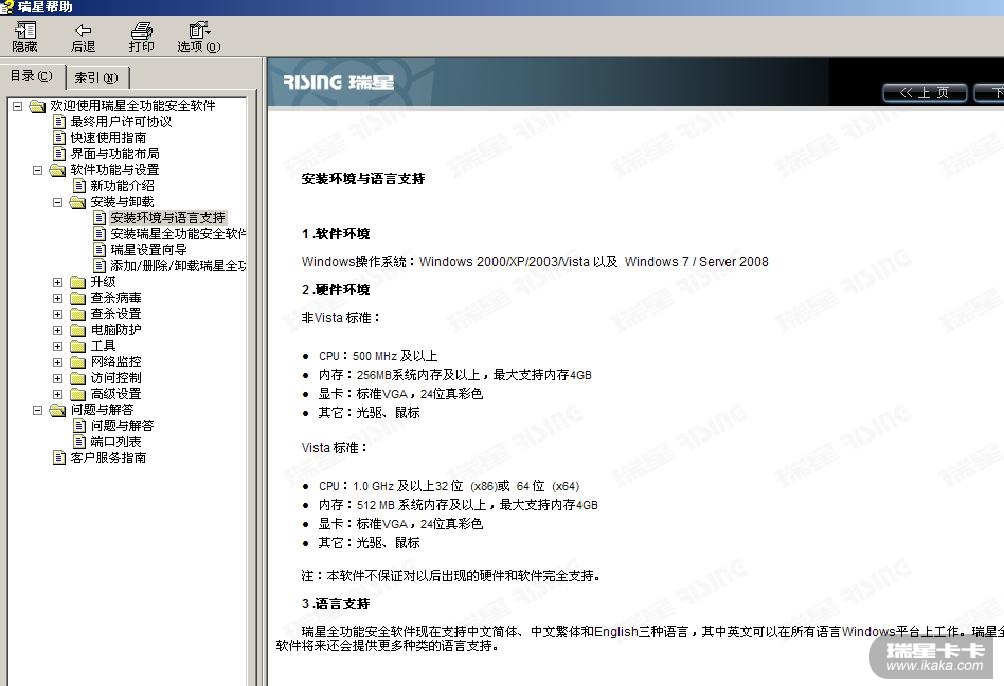The image size is (1004, 686).
Task: Click the open-book icon of 安装与卸载
Action: 77,202
